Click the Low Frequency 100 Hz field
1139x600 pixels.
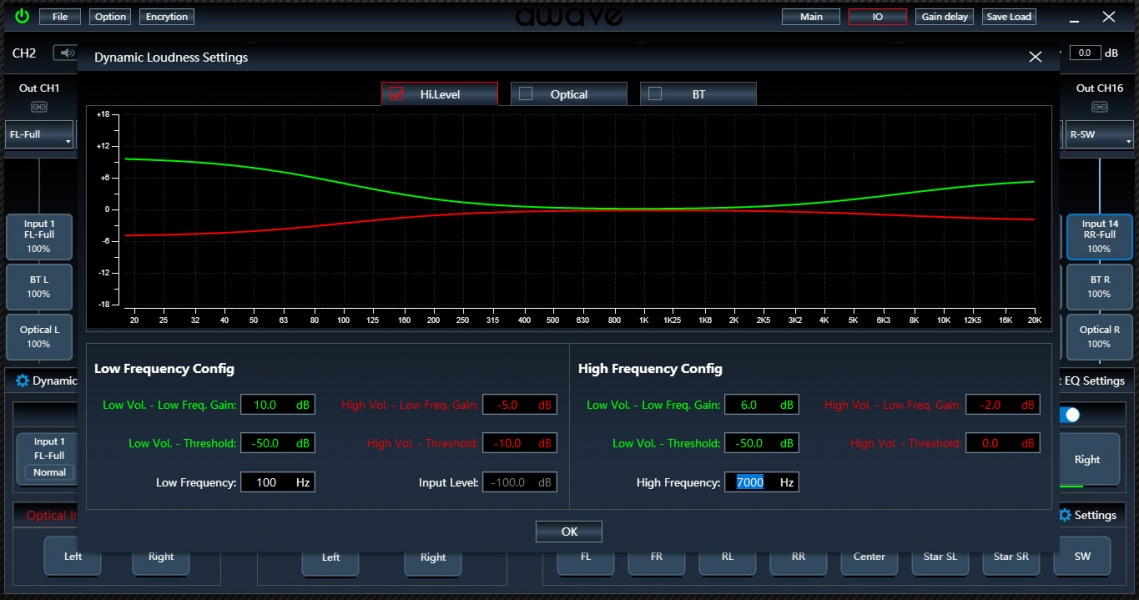pos(277,482)
